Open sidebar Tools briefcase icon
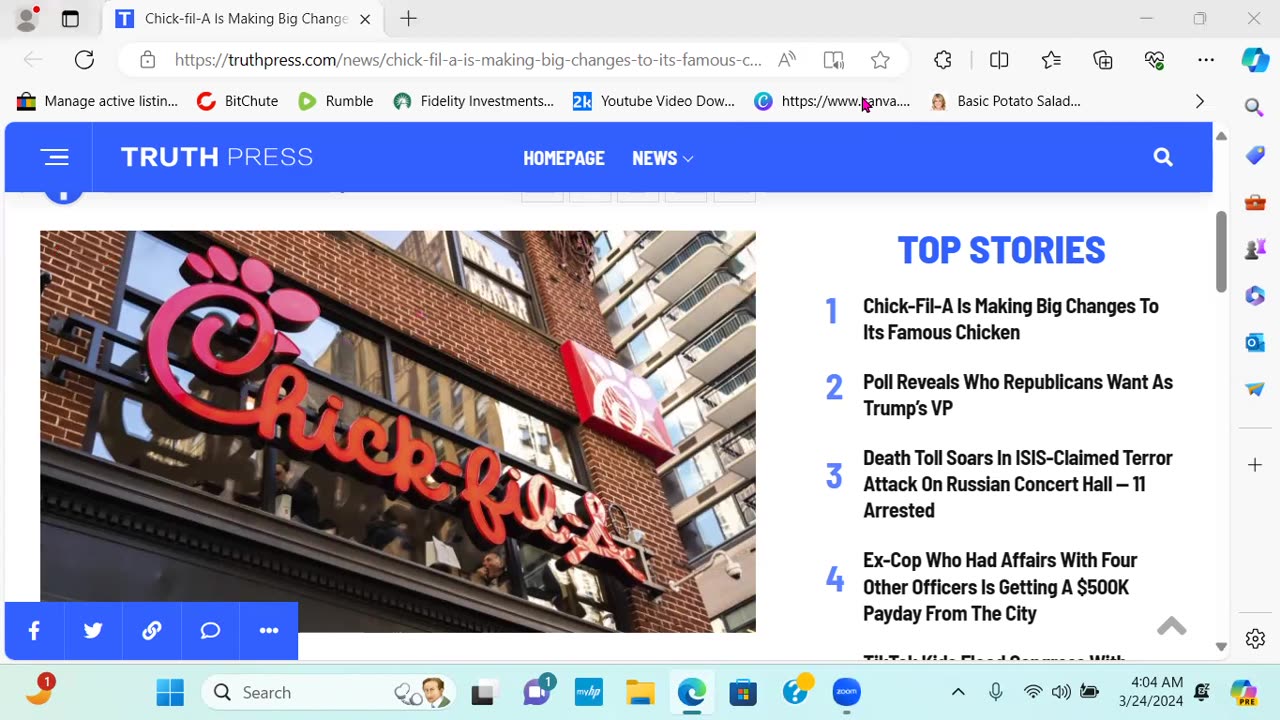 tap(1255, 202)
